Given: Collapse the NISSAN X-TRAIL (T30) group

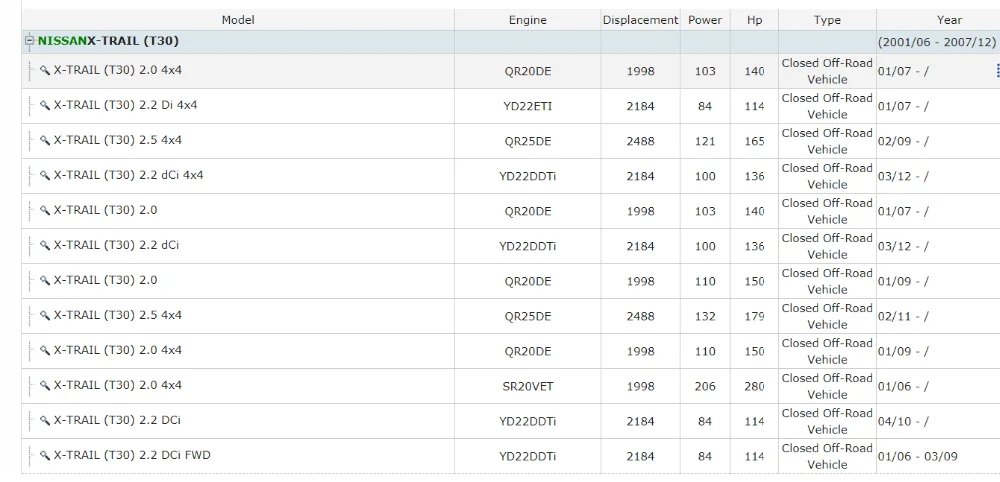Looking at the screenshot, I should [29, 41].
